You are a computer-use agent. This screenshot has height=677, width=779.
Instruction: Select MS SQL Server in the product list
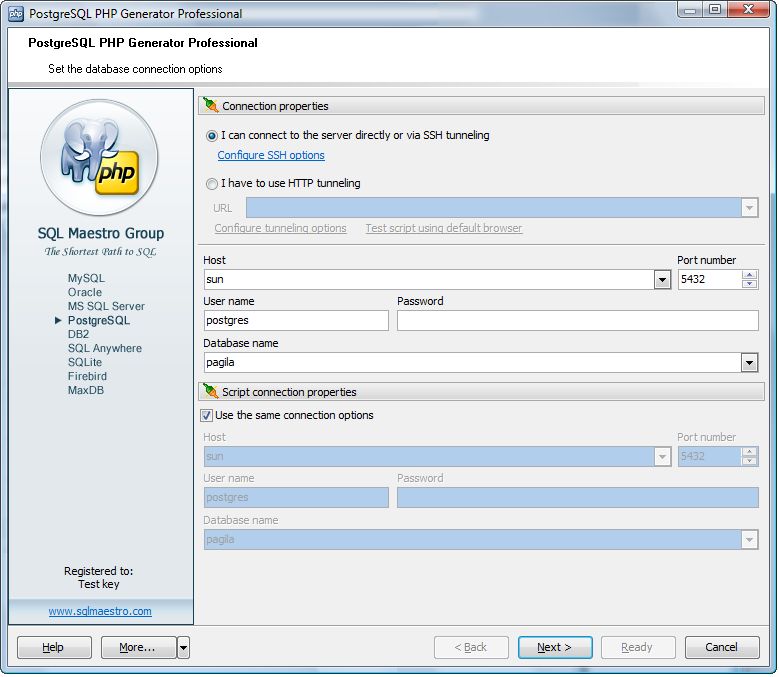106,306
